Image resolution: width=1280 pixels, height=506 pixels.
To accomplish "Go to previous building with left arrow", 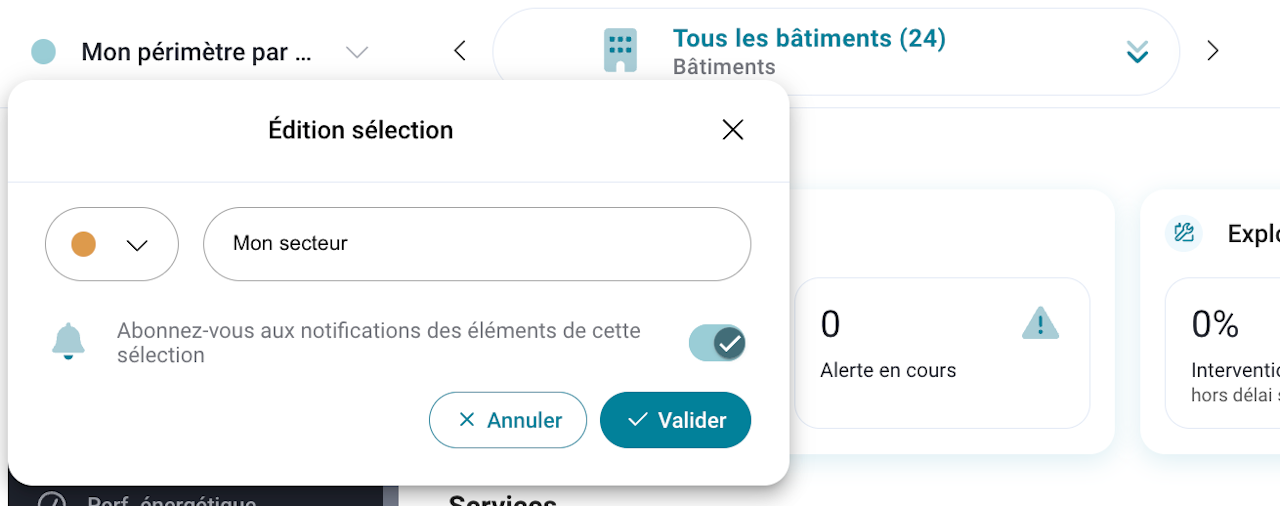I will pyautogui.click(x=460, y=51).
